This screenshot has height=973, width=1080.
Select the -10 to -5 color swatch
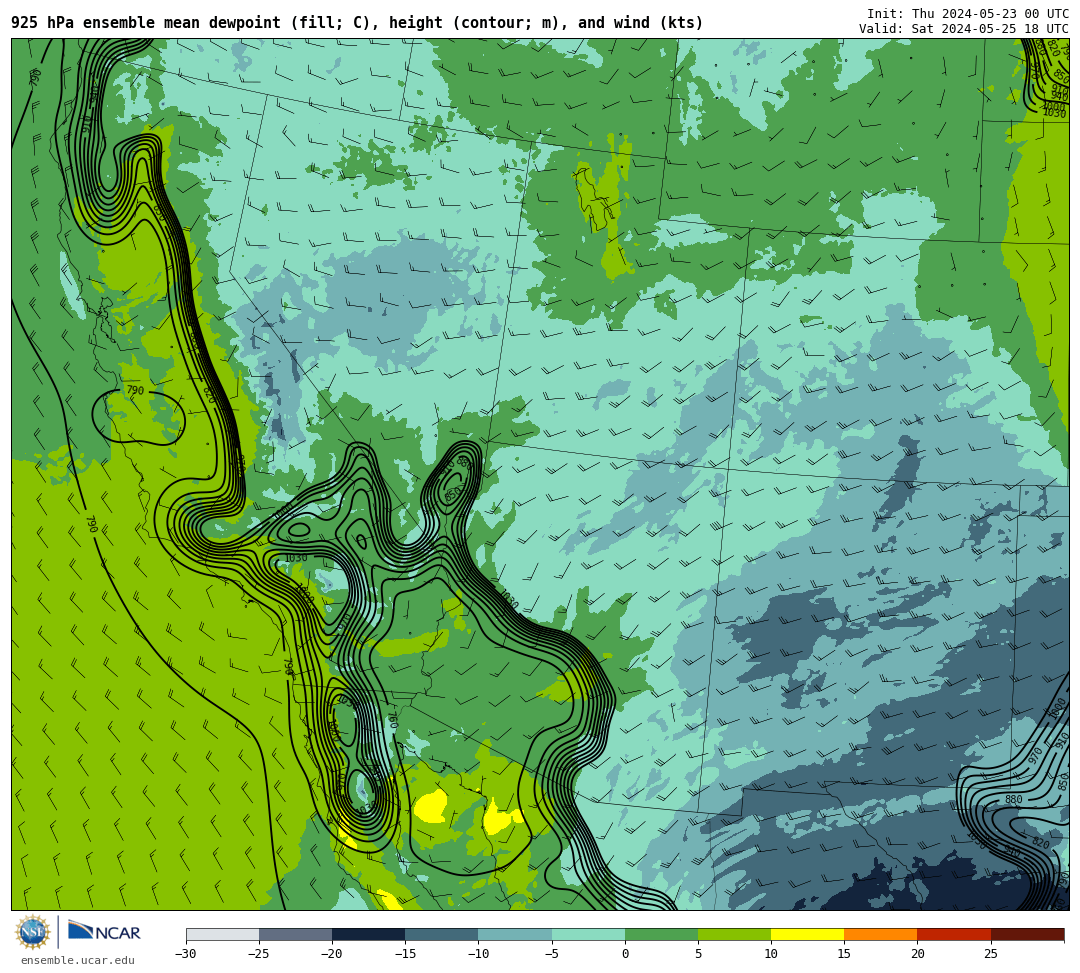point(515,934)
